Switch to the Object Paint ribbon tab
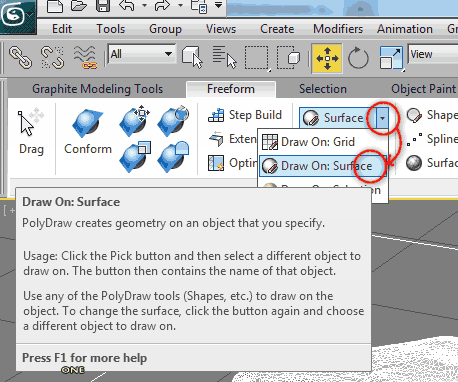Image resolution: width=458 pixels, height=382 pixels. click(x=423, y=89)
